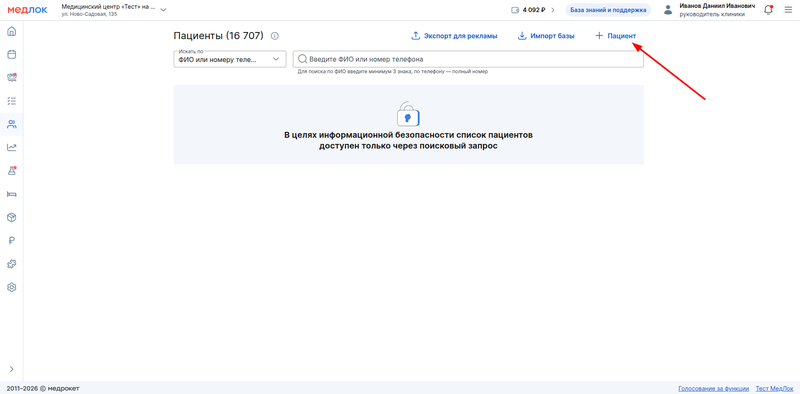Open the warehouse box sidebar icon
The width and height of the screenshot is (800, 394).
coord(11,217)
